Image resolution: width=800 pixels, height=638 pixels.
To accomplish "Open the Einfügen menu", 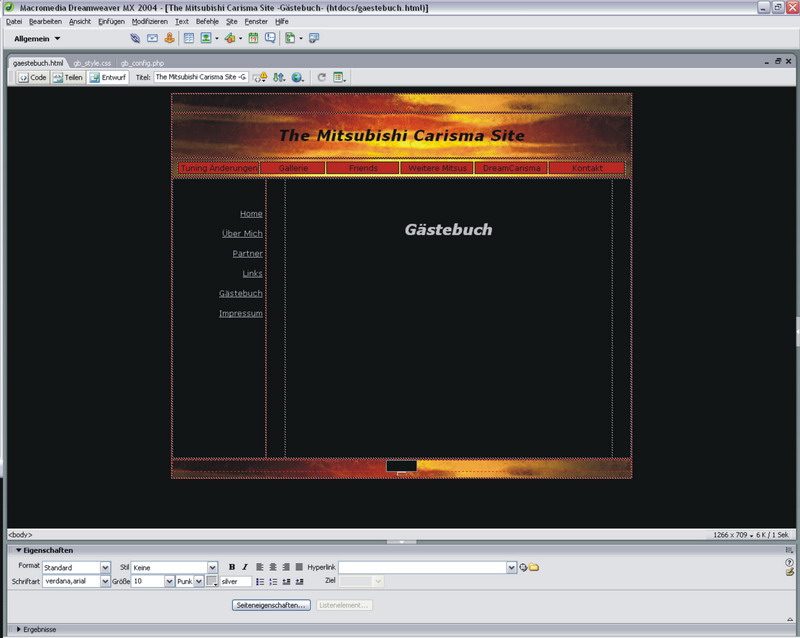I will click(x=111, y=21).
